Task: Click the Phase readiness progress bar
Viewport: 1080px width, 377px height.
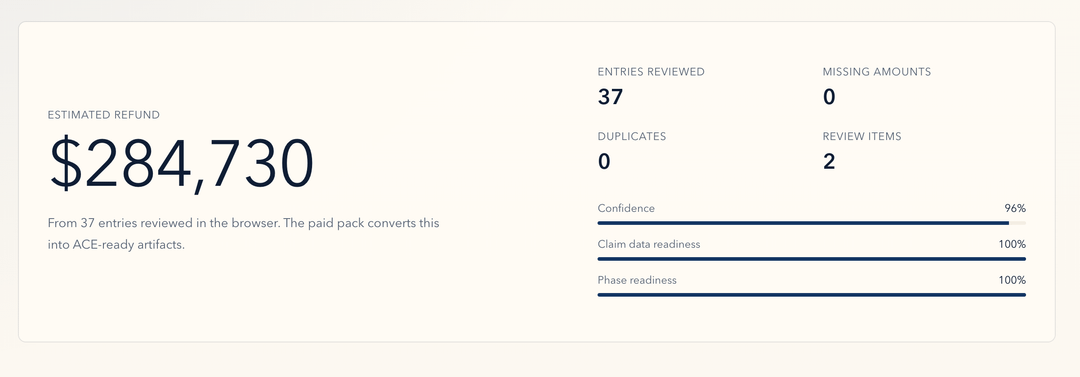Action: point(811,295)
